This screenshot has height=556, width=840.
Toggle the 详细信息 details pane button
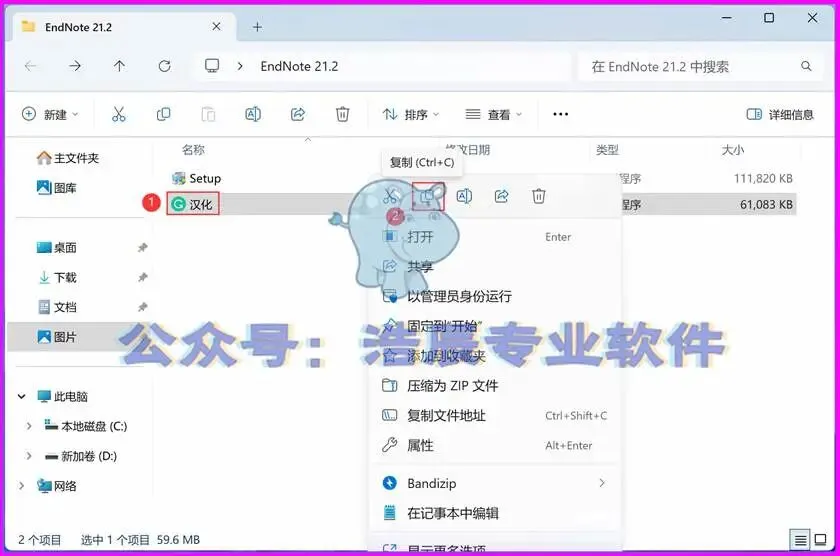point(780,114)
